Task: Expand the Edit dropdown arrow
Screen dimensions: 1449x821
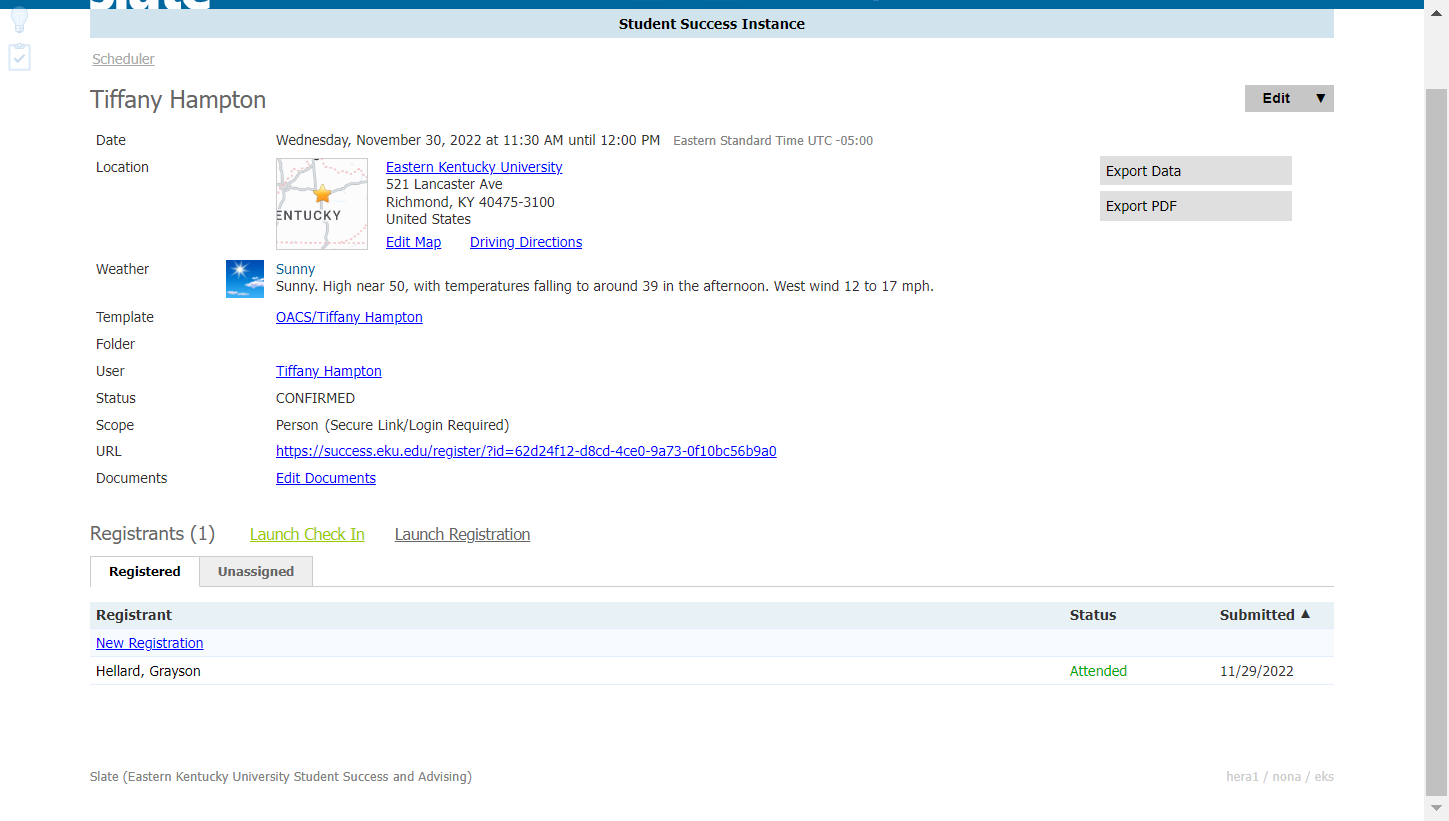Action: coord(1320,98)
